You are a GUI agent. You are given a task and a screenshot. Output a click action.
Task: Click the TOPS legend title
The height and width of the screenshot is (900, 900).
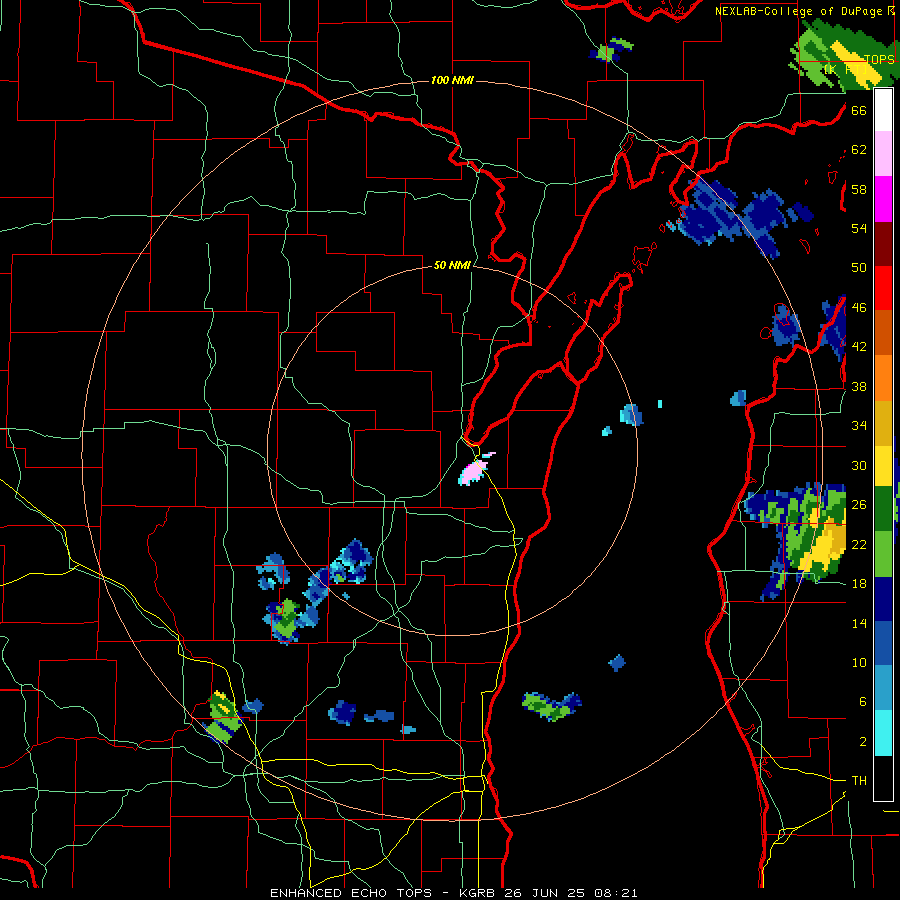pos(879,60)
